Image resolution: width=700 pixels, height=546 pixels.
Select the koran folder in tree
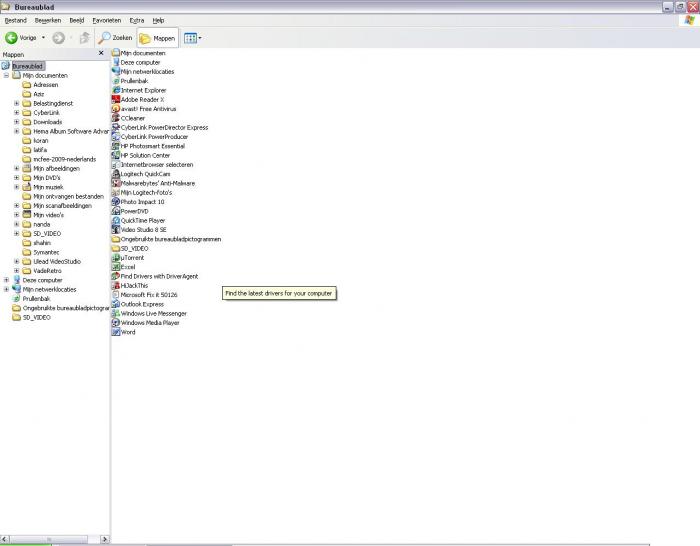(x=41, y=141)
